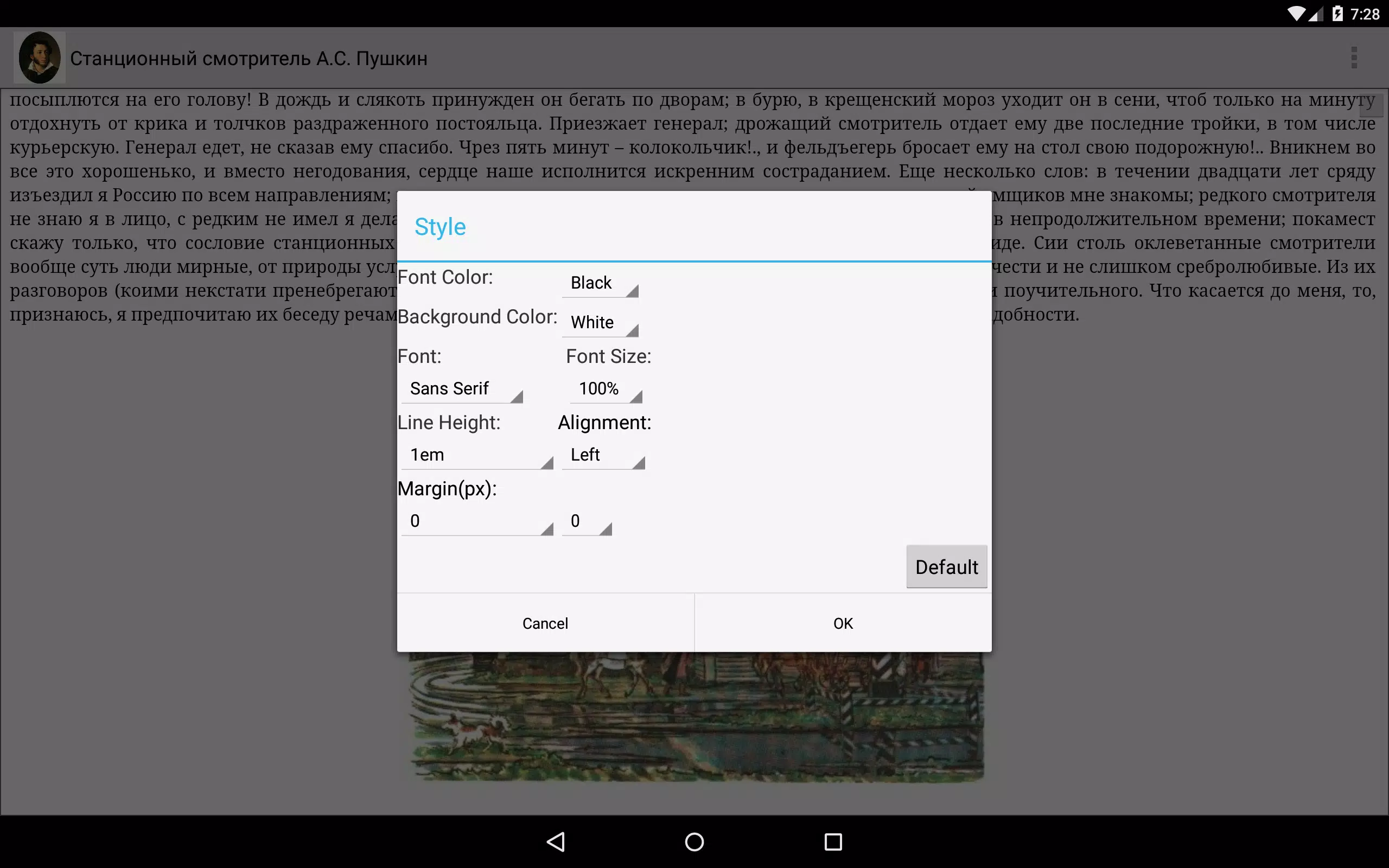Viewport: 1389px width, 868px height.
Task: Open the Font Color dropdown showing Black
Action: click(x=601, y=283)
